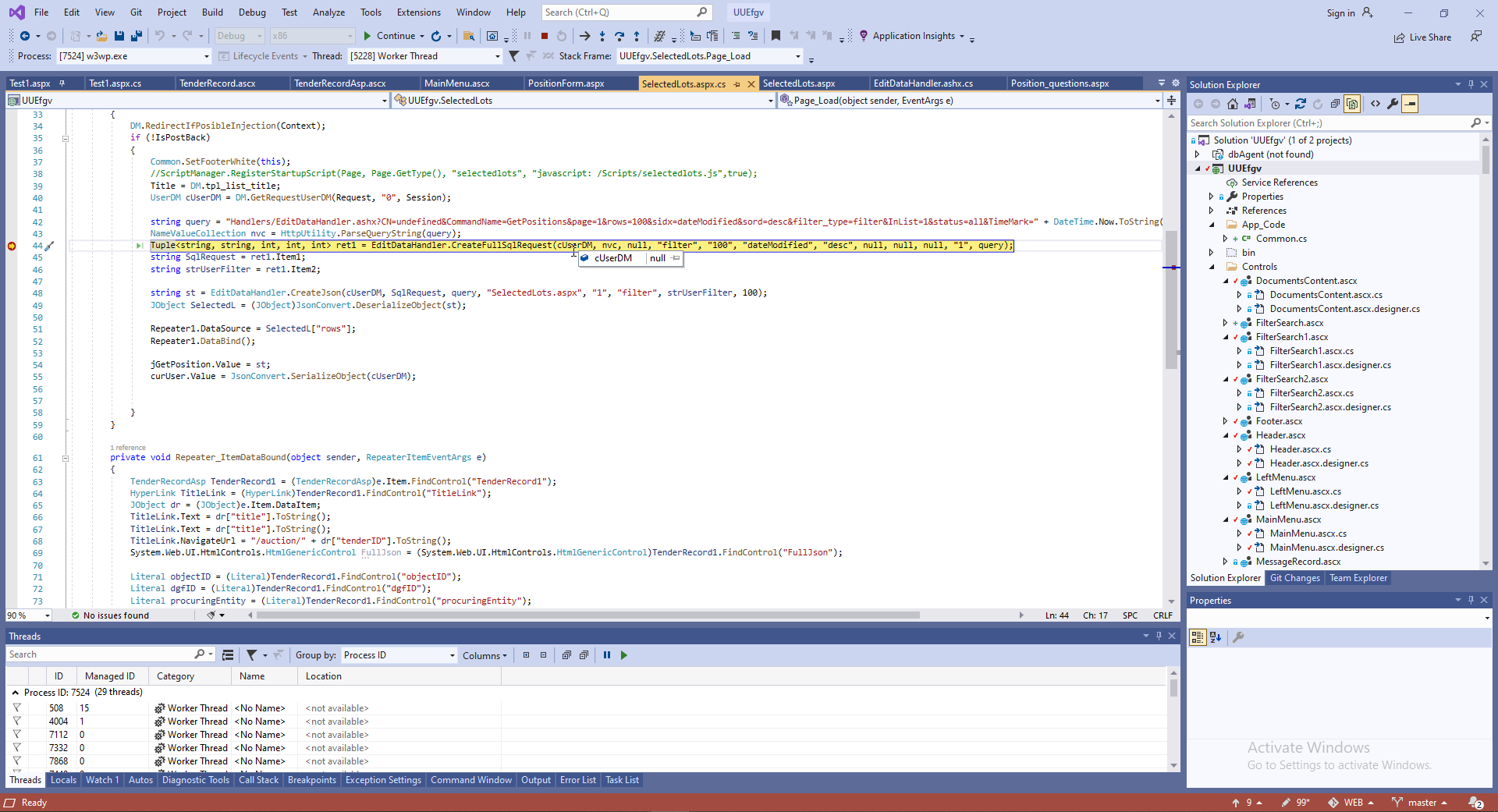
Task: Open the Process dropdown showing w3wp.exe
Action: (134, 56)
